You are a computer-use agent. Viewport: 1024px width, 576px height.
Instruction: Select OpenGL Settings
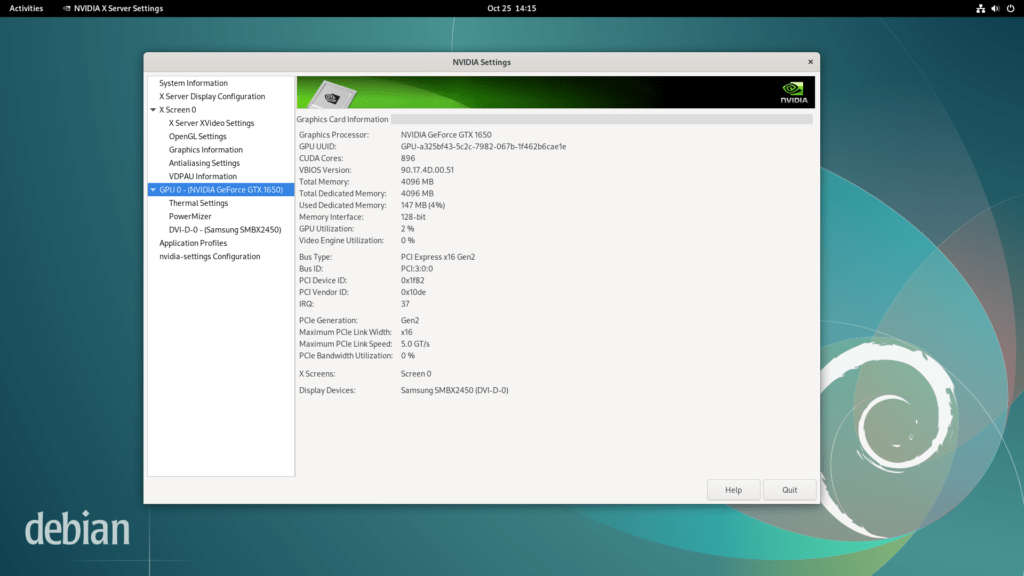point(197,135)
